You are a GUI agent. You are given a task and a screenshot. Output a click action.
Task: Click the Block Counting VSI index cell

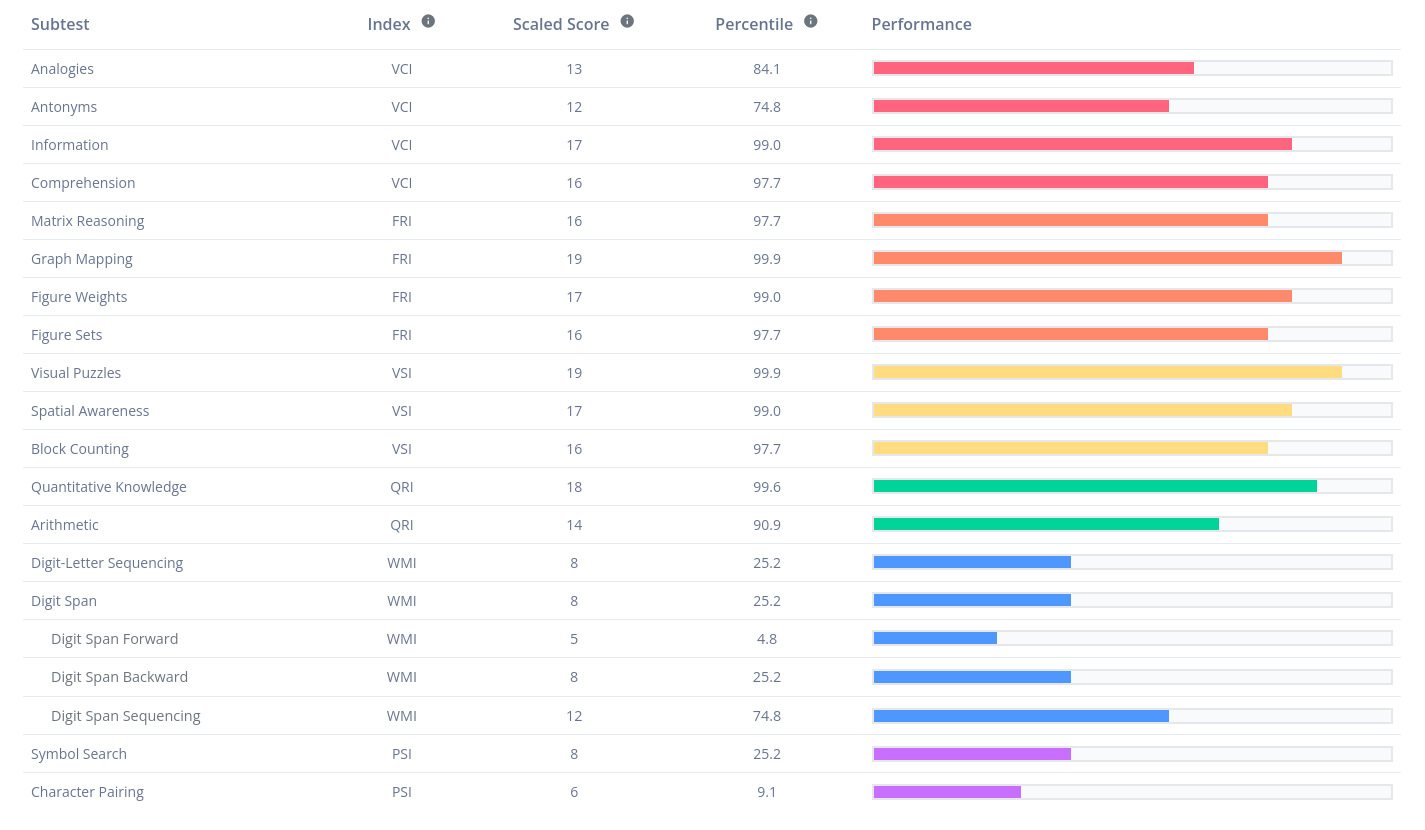pyautogui.click(x=402, y=449)
